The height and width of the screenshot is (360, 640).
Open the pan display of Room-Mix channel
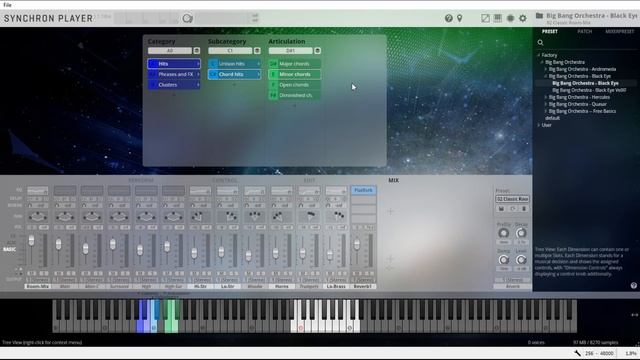click(38, 216)
